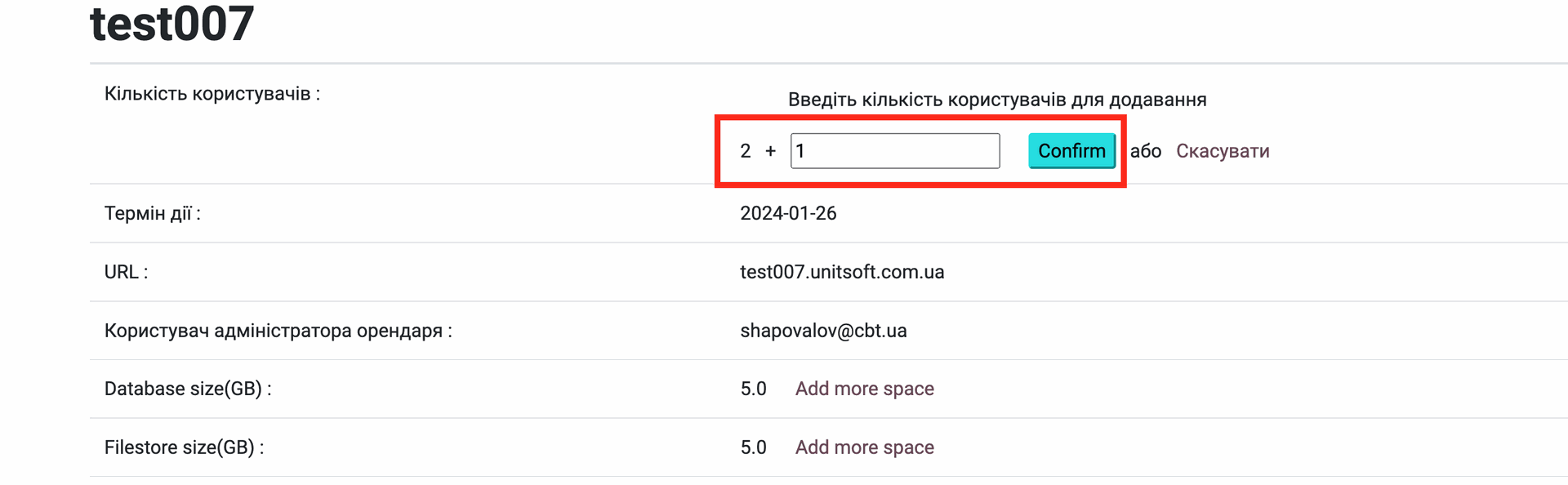Click the users-to-add number input field
The image size is (1568, 485).
895,151
